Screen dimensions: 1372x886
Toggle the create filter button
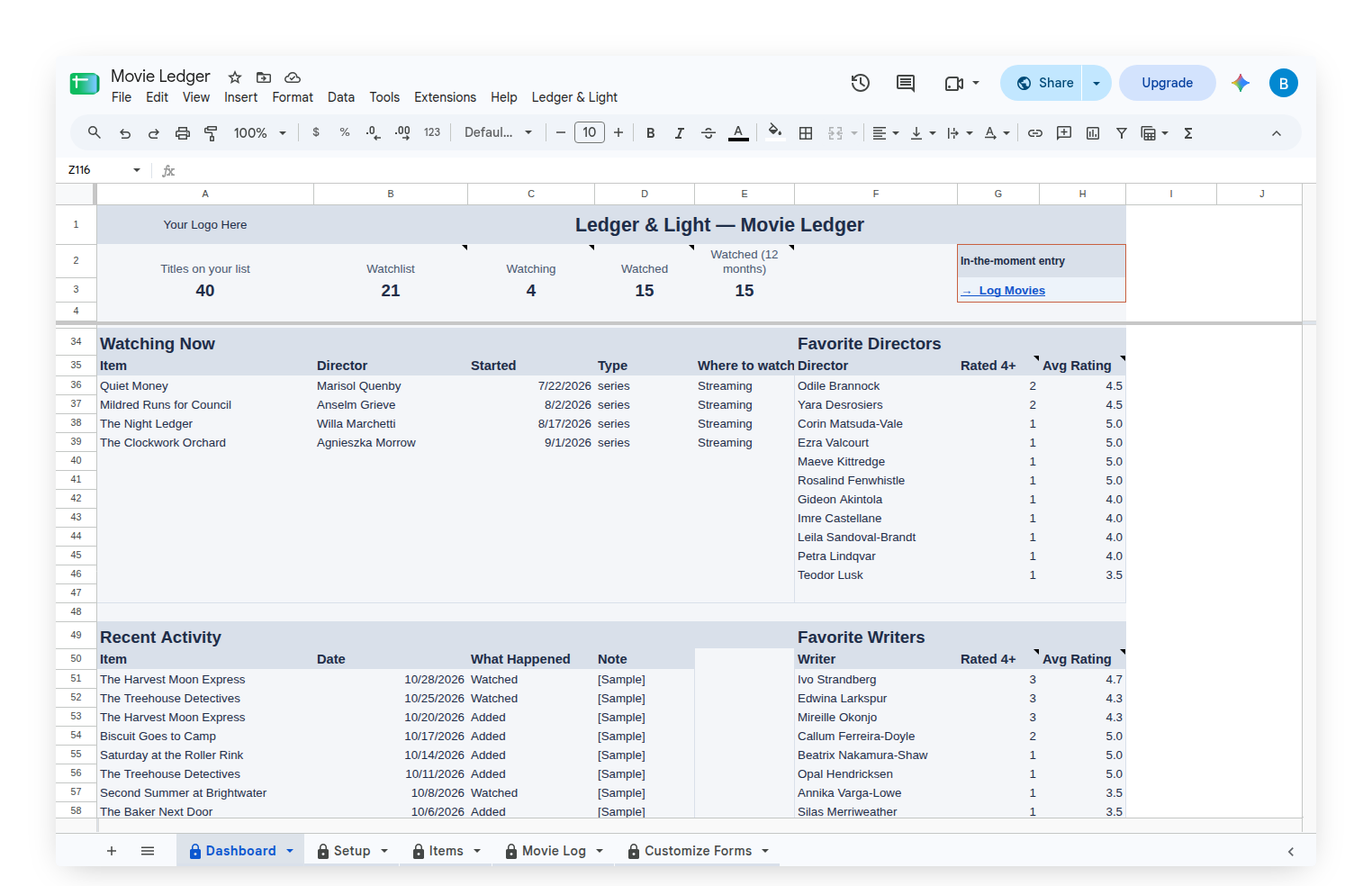(1122, 133)
